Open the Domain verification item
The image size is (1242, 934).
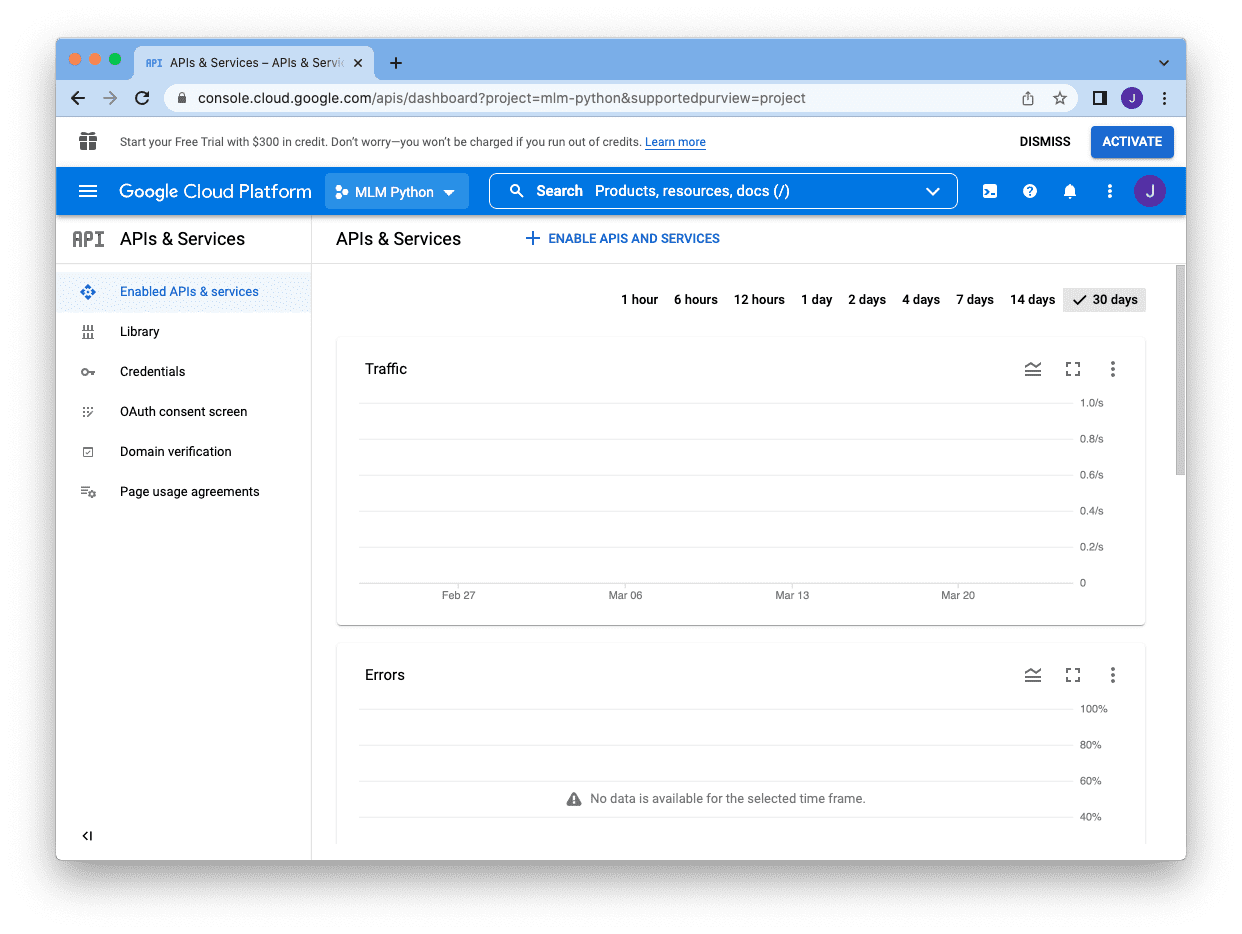(x=183, y=452)
